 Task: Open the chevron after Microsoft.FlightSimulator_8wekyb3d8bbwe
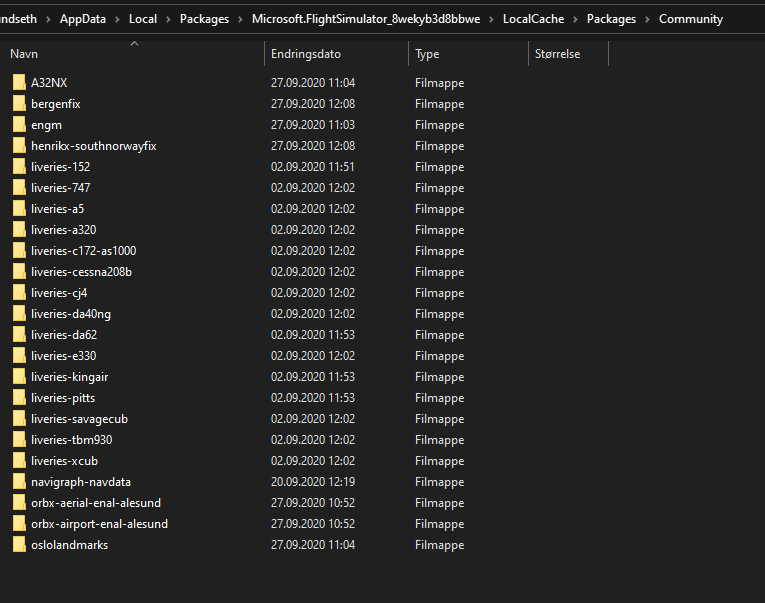click(x=491, y=20)
